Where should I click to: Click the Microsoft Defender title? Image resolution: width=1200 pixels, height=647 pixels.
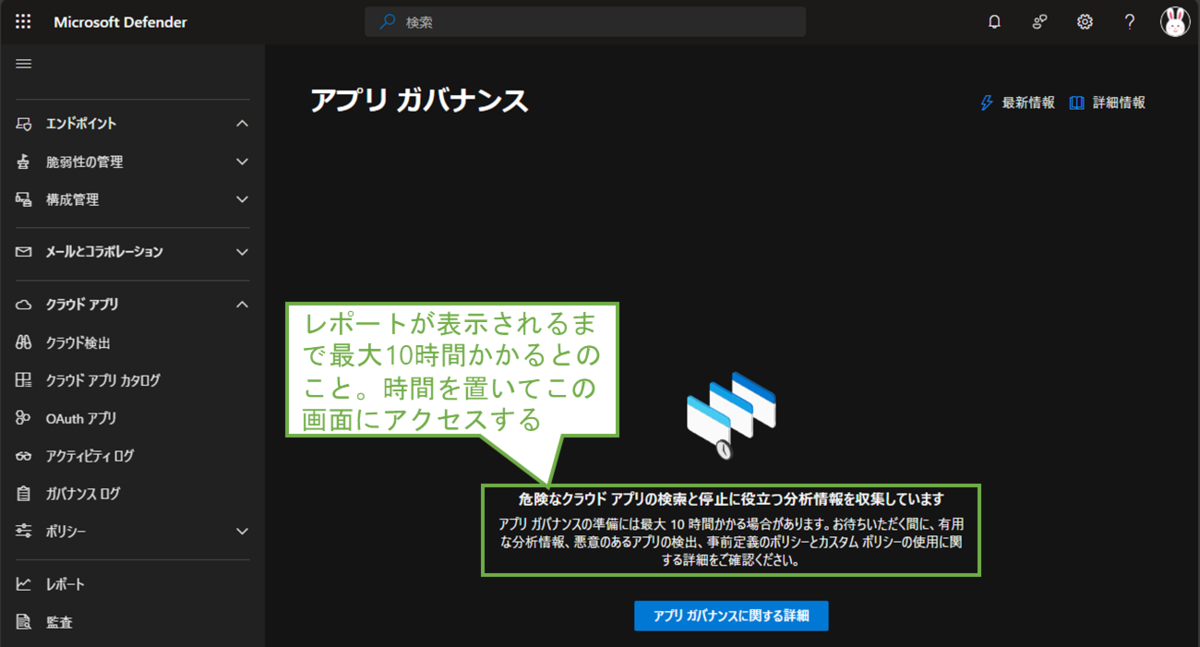pyautogui.click(x=120, y=22)
